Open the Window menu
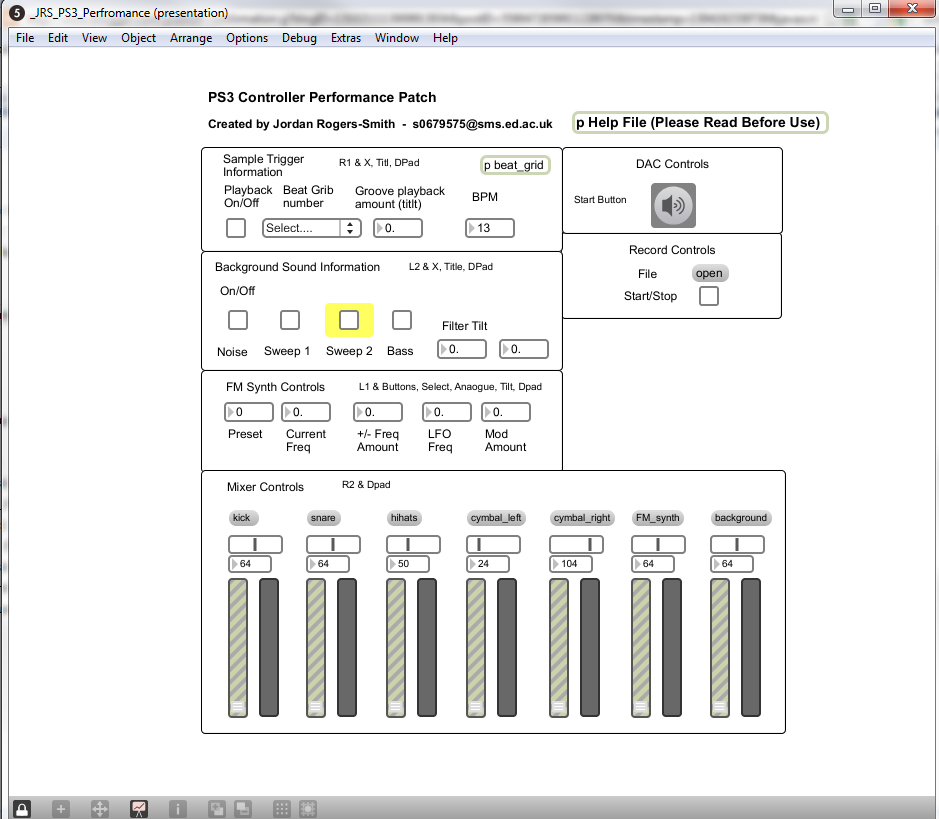The height and width of the screenshot is (819, 939). [x=397, y=38]
